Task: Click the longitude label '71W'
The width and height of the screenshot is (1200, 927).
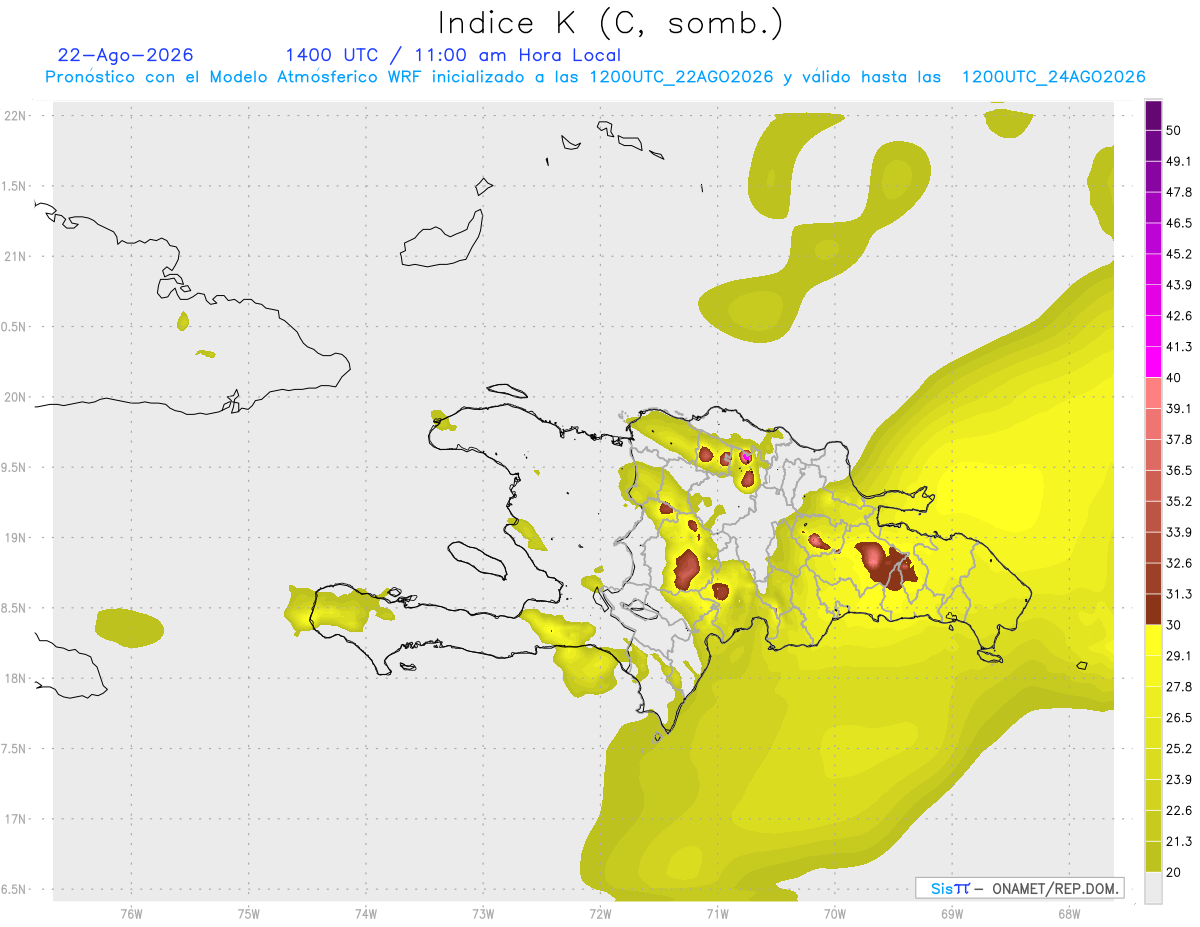Action: (717, 914)
